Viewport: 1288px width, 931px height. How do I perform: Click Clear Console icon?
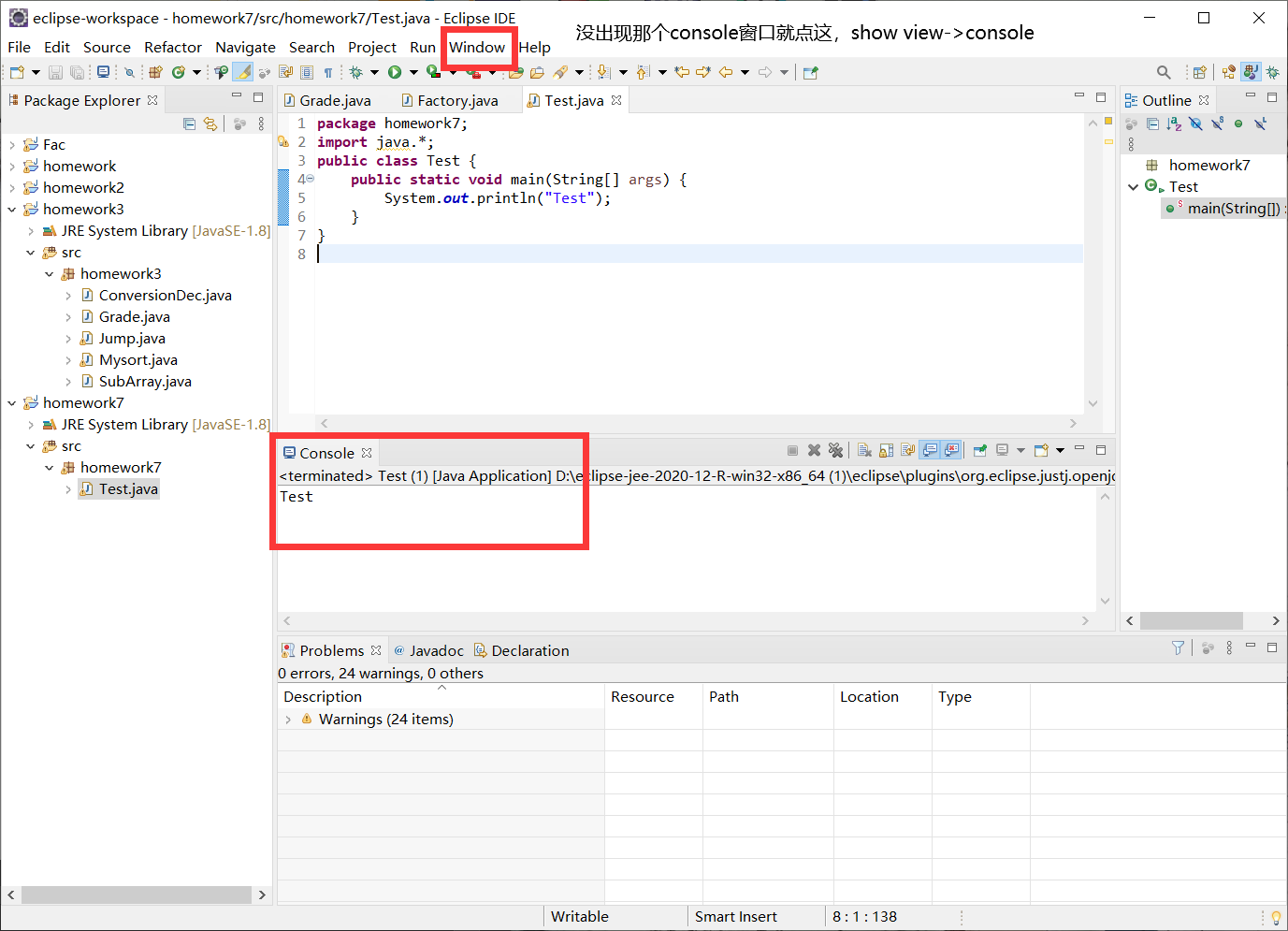pyautogui.click(x=864, y=450)
